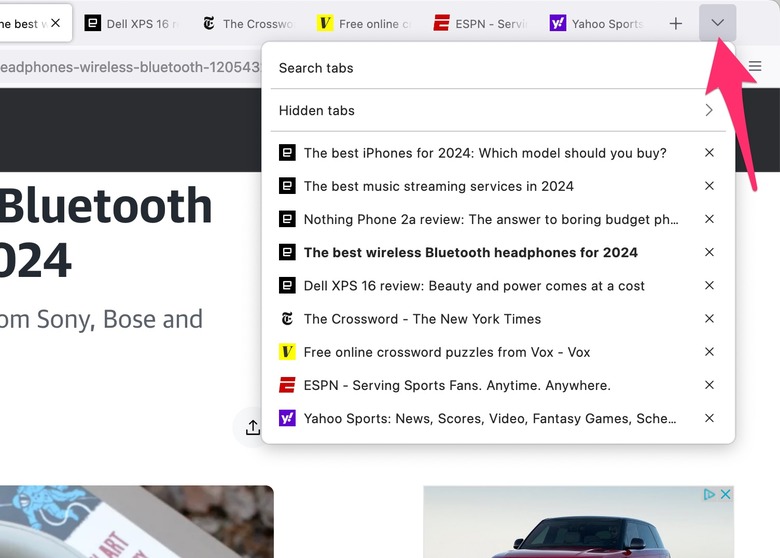Open the red car advertisement image
The width and height of the screenshot is (780, 558).
point(579,522)
